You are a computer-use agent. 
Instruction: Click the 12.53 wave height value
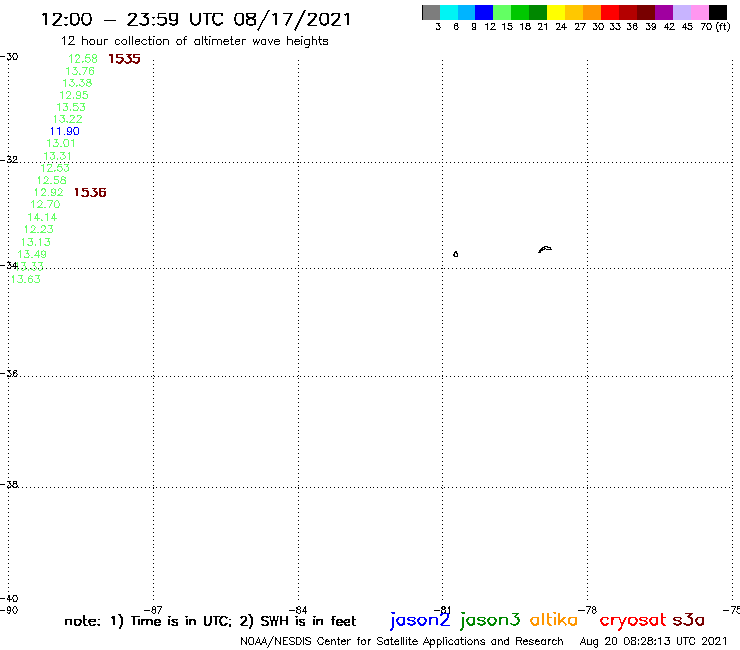tap(55, 168)
